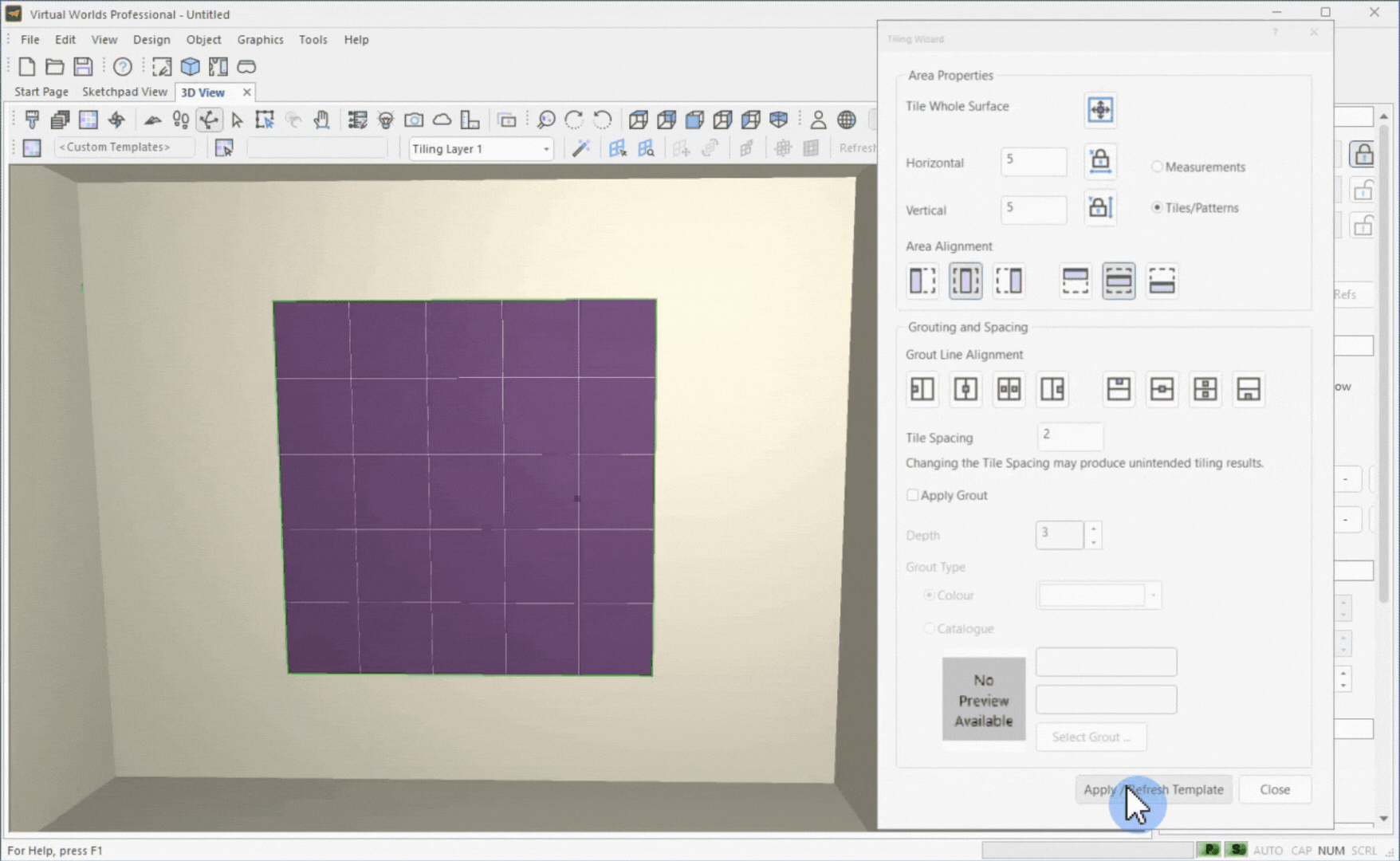
Task: Click the magnifier zoom icon
Action: point(546,120)
